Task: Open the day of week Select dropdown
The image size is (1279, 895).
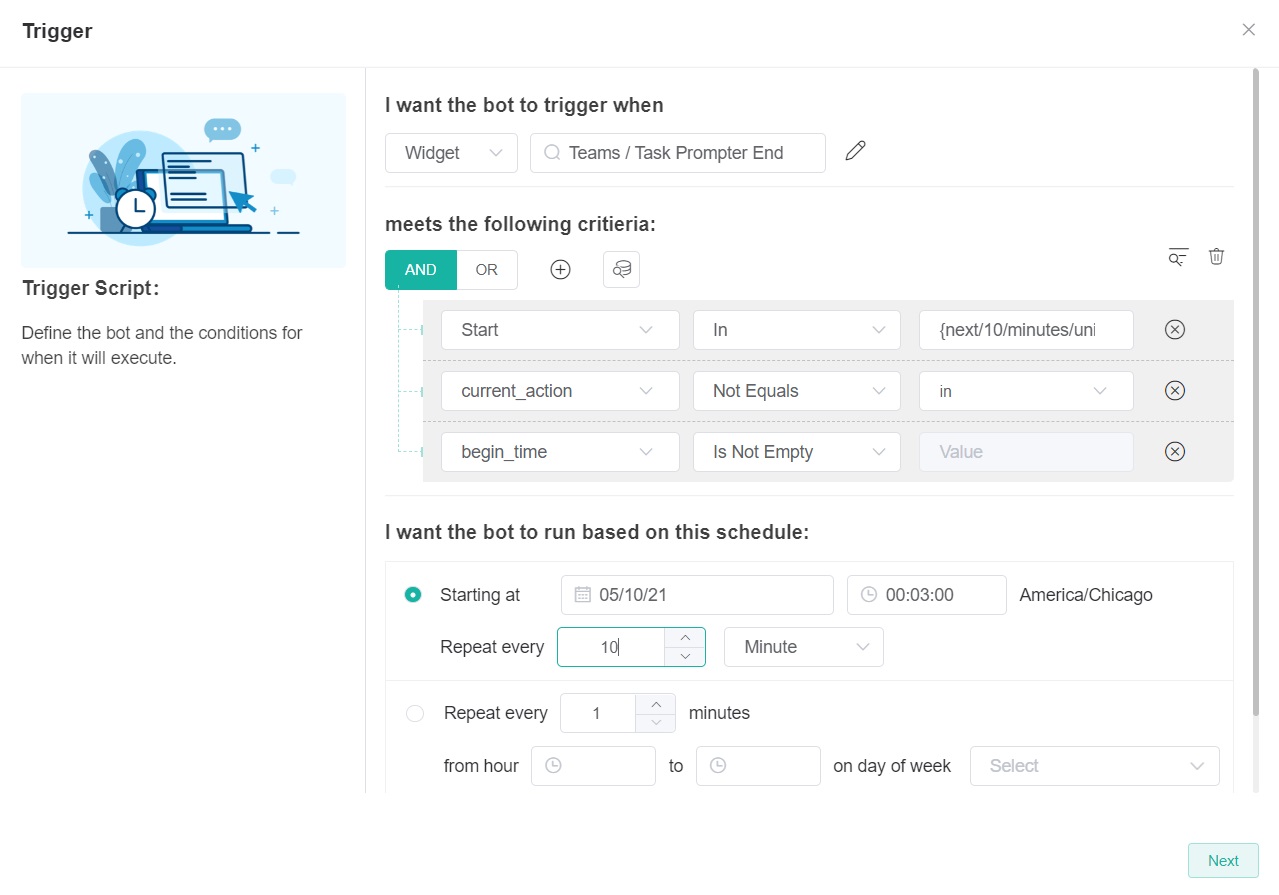Action: coord(1094,766)
